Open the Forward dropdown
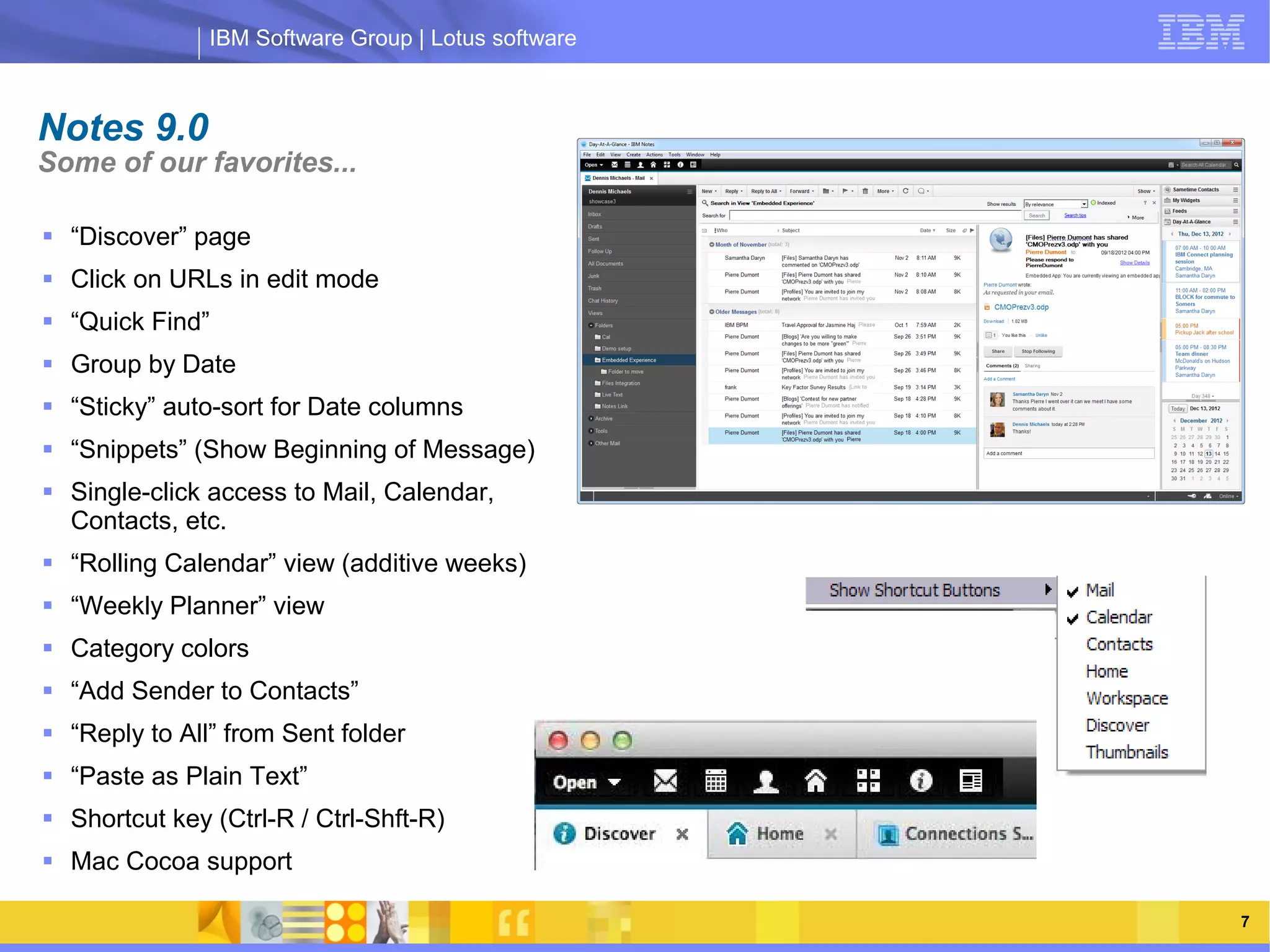1270x952 pixels. click(802, 191)
